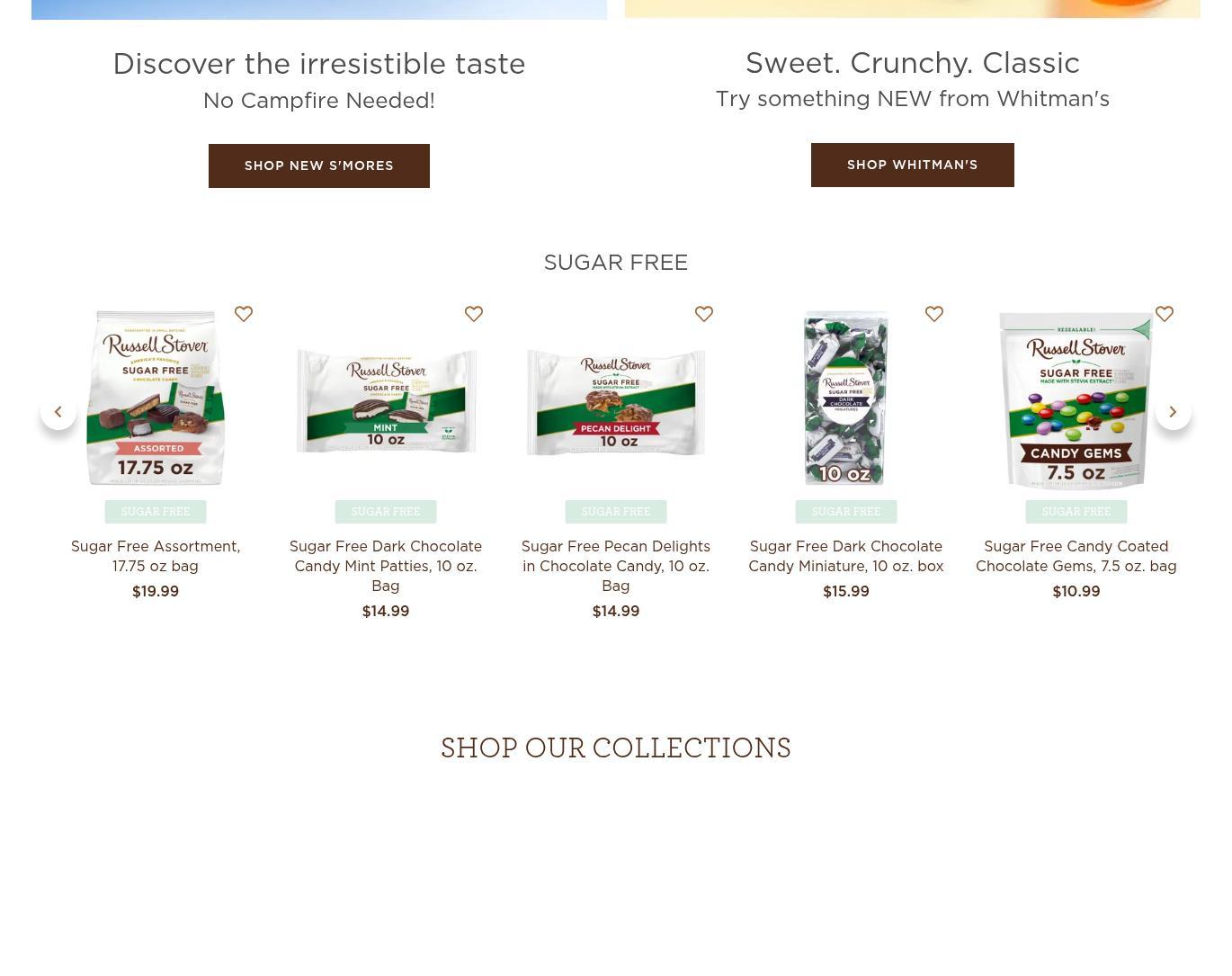Open Sugar Free Dark Chocolate Mint Patties link
1232x976 pixels.
(x=386, y=566)
